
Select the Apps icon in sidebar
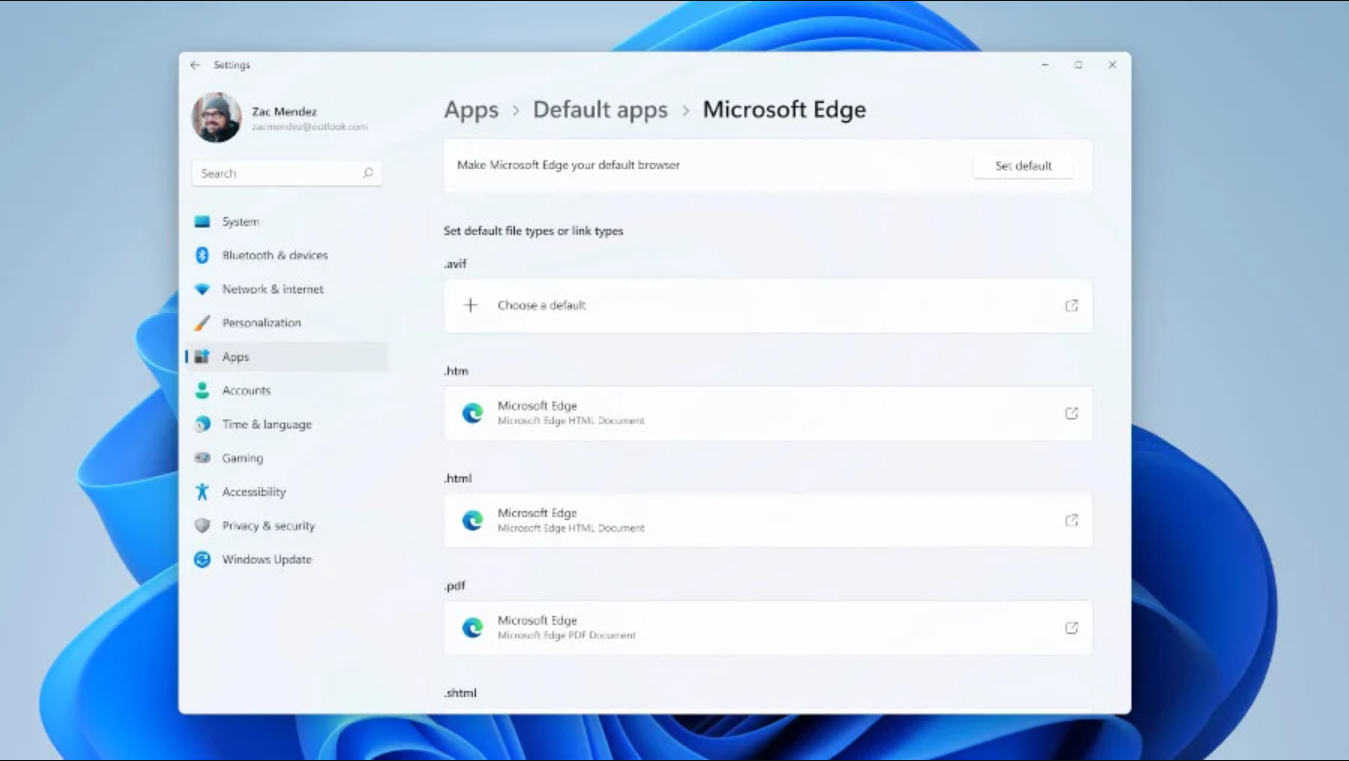point(202,357)
